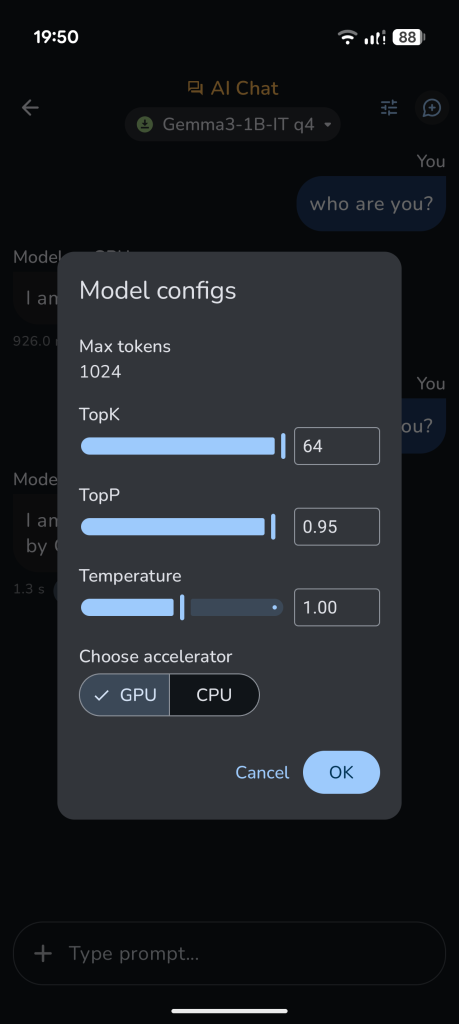Screen dimensions: 459x1024
Task: Switch accelerator to CPU
Action: (x=214, y=695)
